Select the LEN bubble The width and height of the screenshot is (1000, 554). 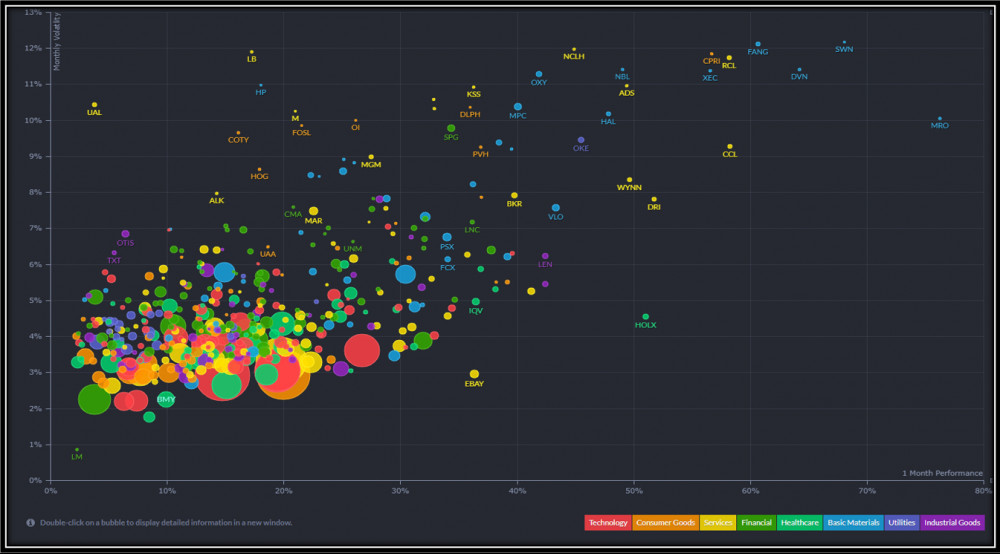point(545,256)
